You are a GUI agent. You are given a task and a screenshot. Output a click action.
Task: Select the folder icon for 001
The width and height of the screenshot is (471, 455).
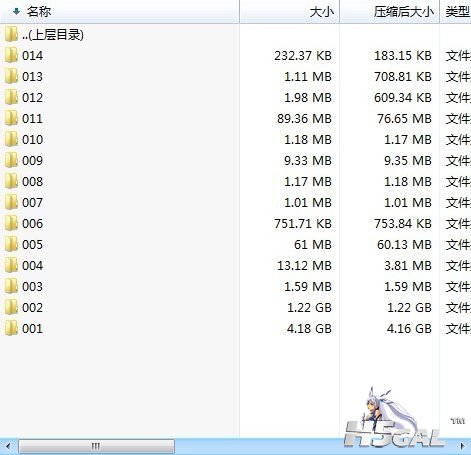click(11, 328)
